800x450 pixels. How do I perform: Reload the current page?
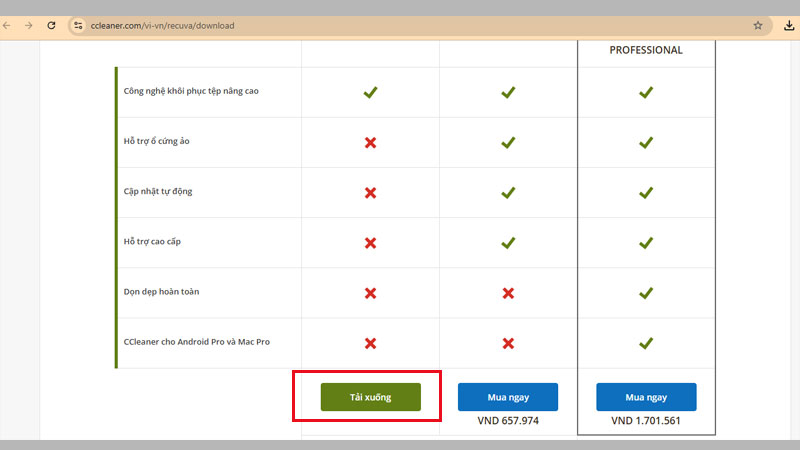click(51, 25)
